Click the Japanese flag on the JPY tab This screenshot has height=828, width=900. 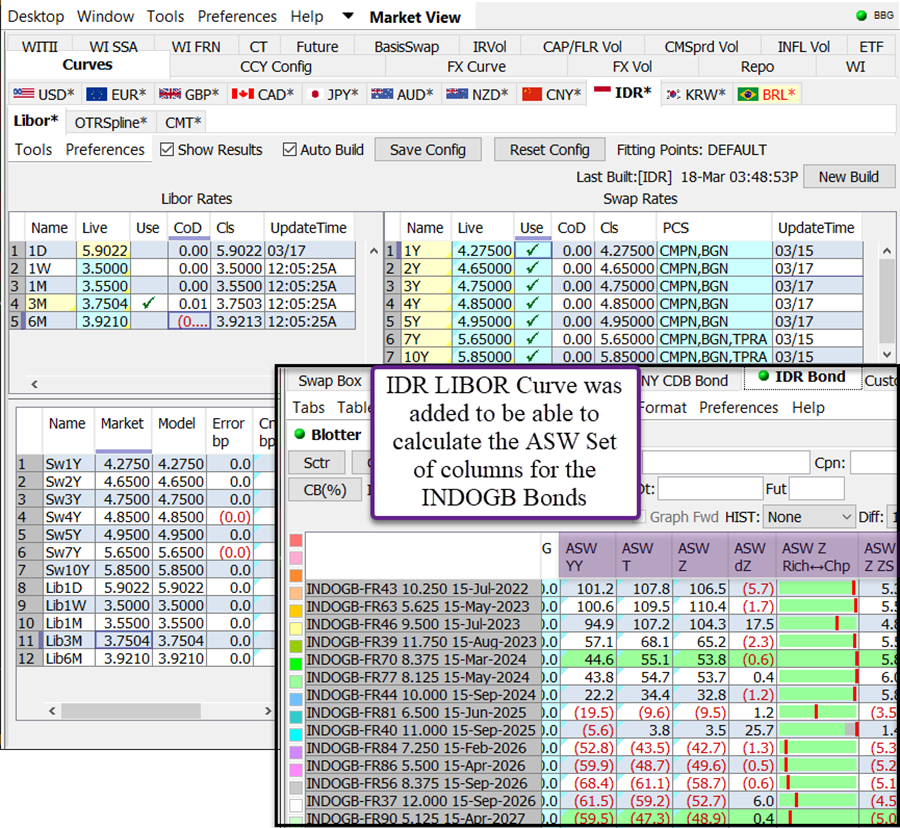(314, 94)
